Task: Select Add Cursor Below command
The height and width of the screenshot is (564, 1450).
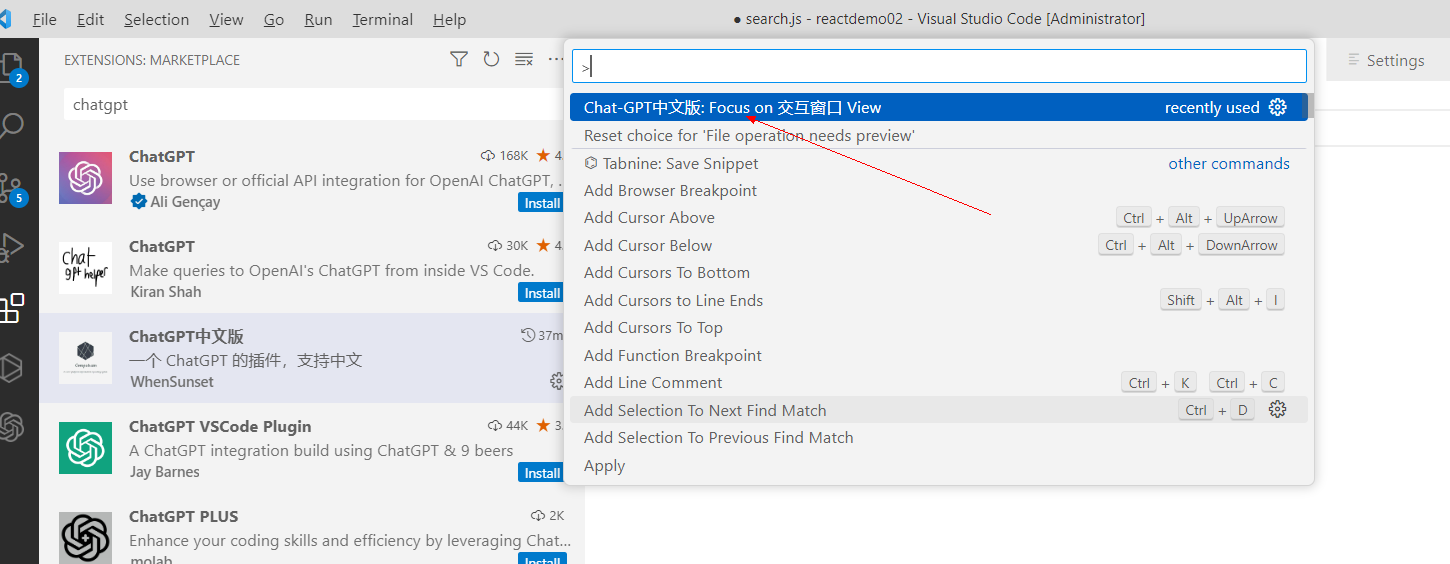Action: (939, 245)
